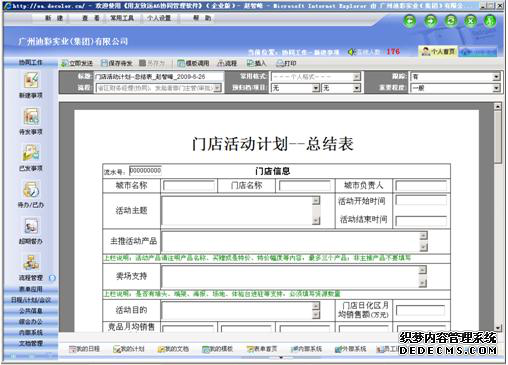Click the 城市名称 input field
The height and width of the screenshot is (365, 508).
tap(189, 186)
